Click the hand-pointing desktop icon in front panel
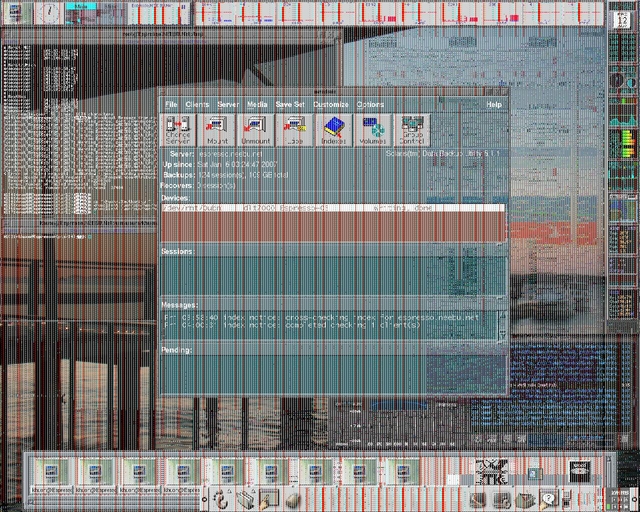 pos(269,500)
